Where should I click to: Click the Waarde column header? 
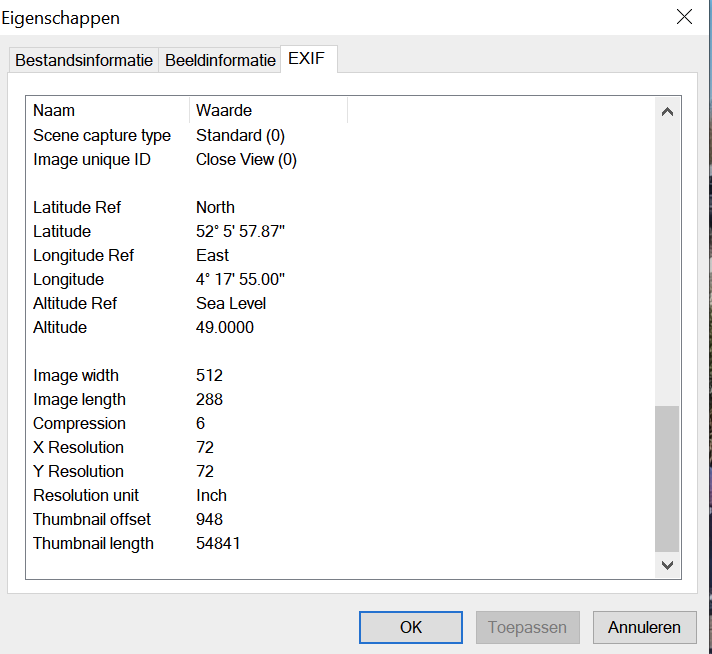(223, 110)
